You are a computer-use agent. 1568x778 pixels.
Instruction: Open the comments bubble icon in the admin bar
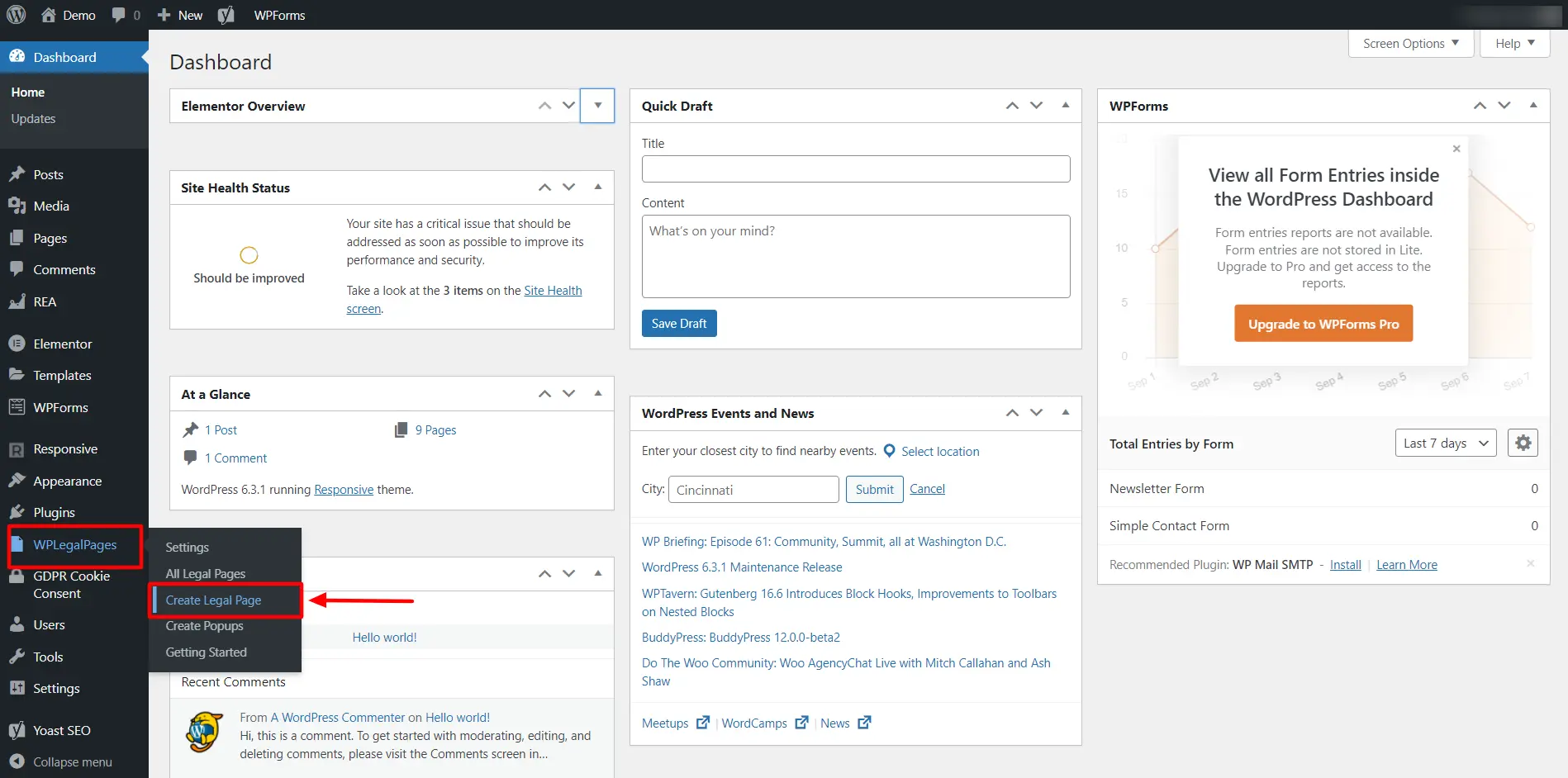pyautogui.click(x=116, y=14)
